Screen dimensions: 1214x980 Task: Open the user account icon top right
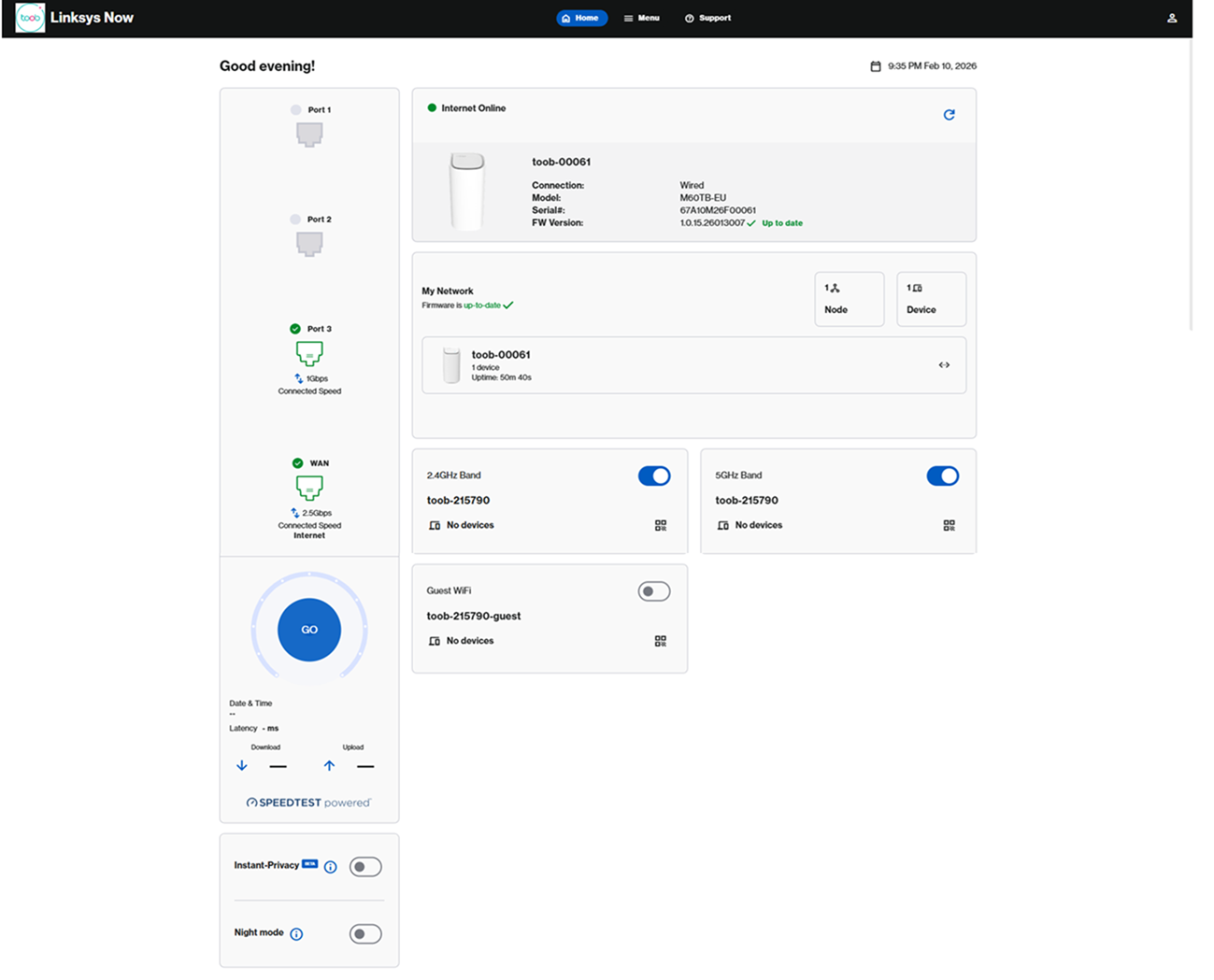(x=1172, y=17)
